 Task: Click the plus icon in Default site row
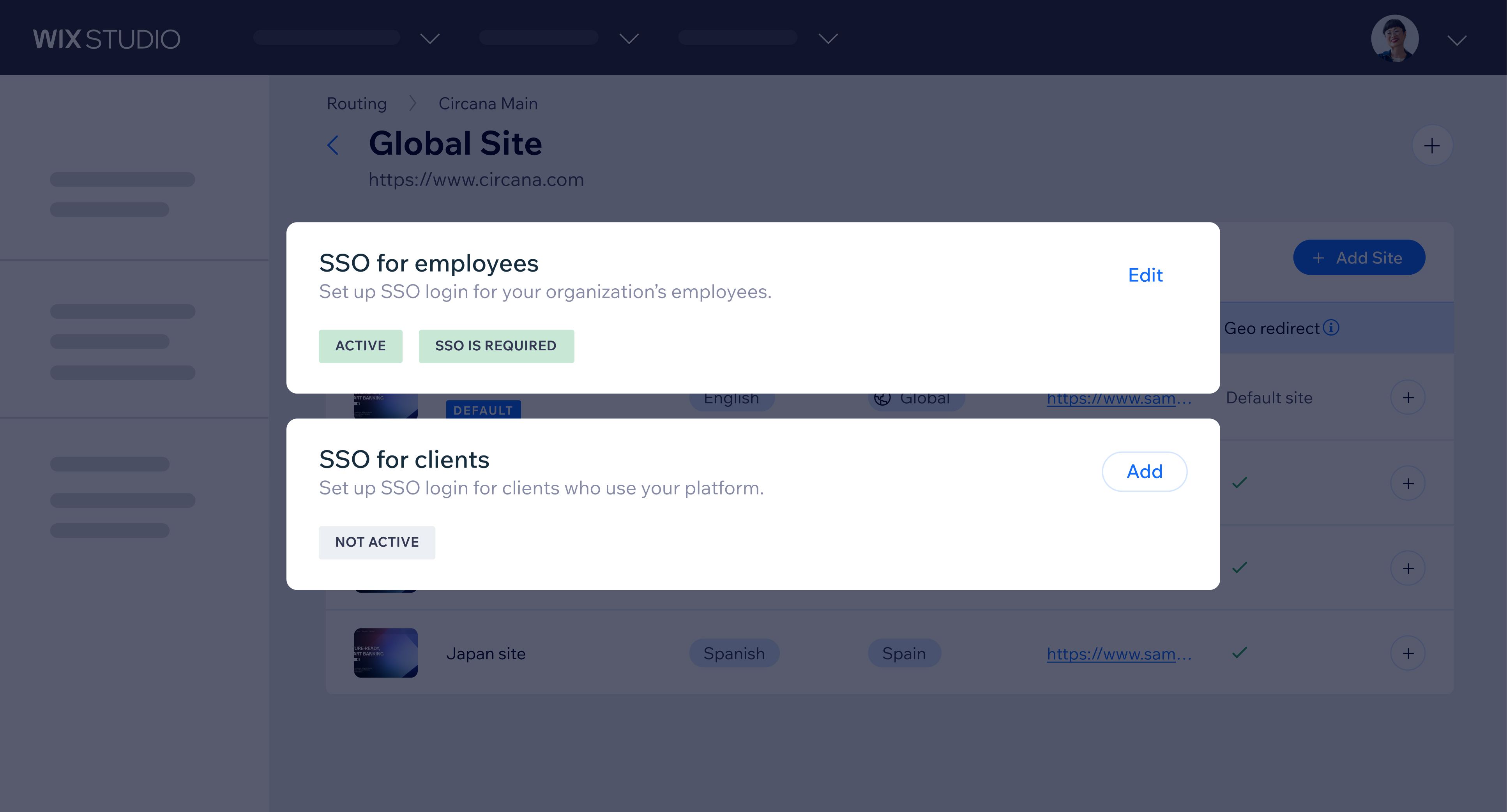(x=1408, y=398)
